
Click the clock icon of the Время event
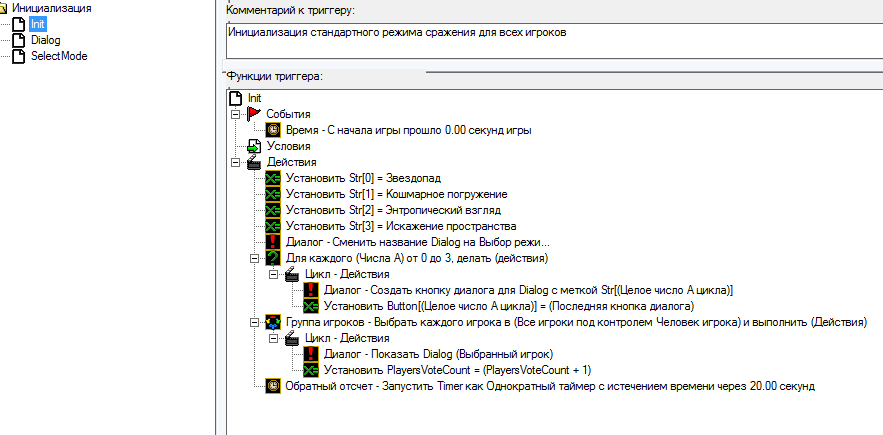pyautogui.click(x=274, y=130)
